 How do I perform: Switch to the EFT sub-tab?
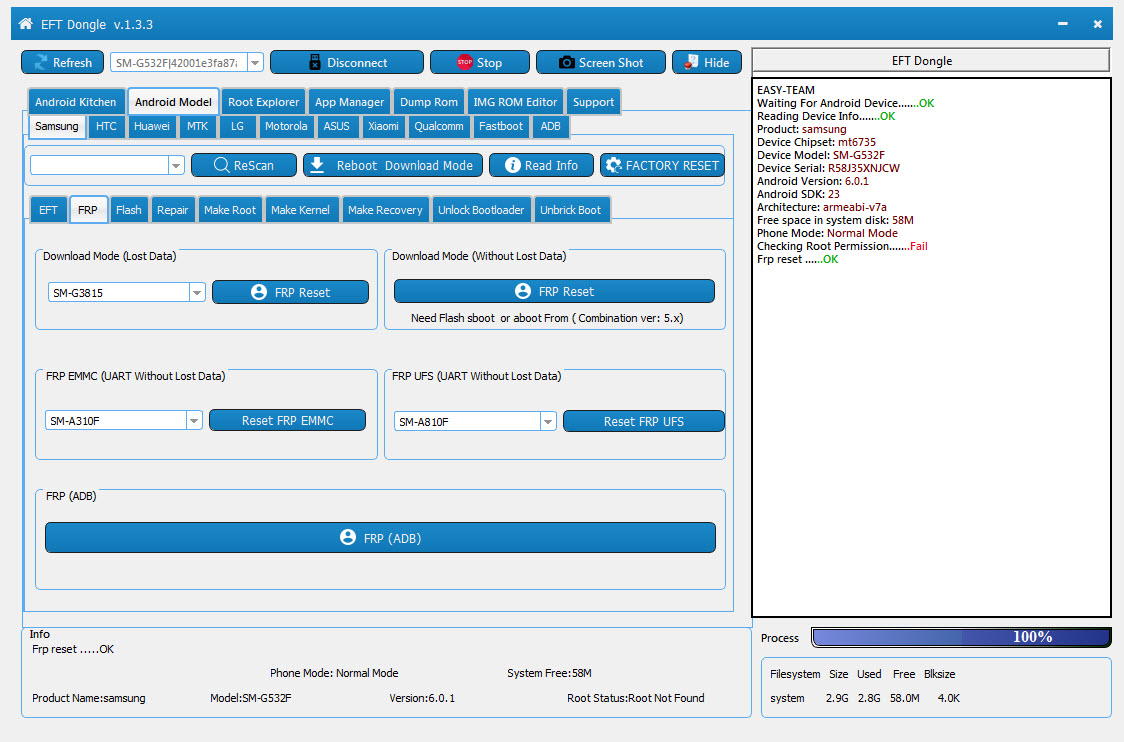point(48,210)
